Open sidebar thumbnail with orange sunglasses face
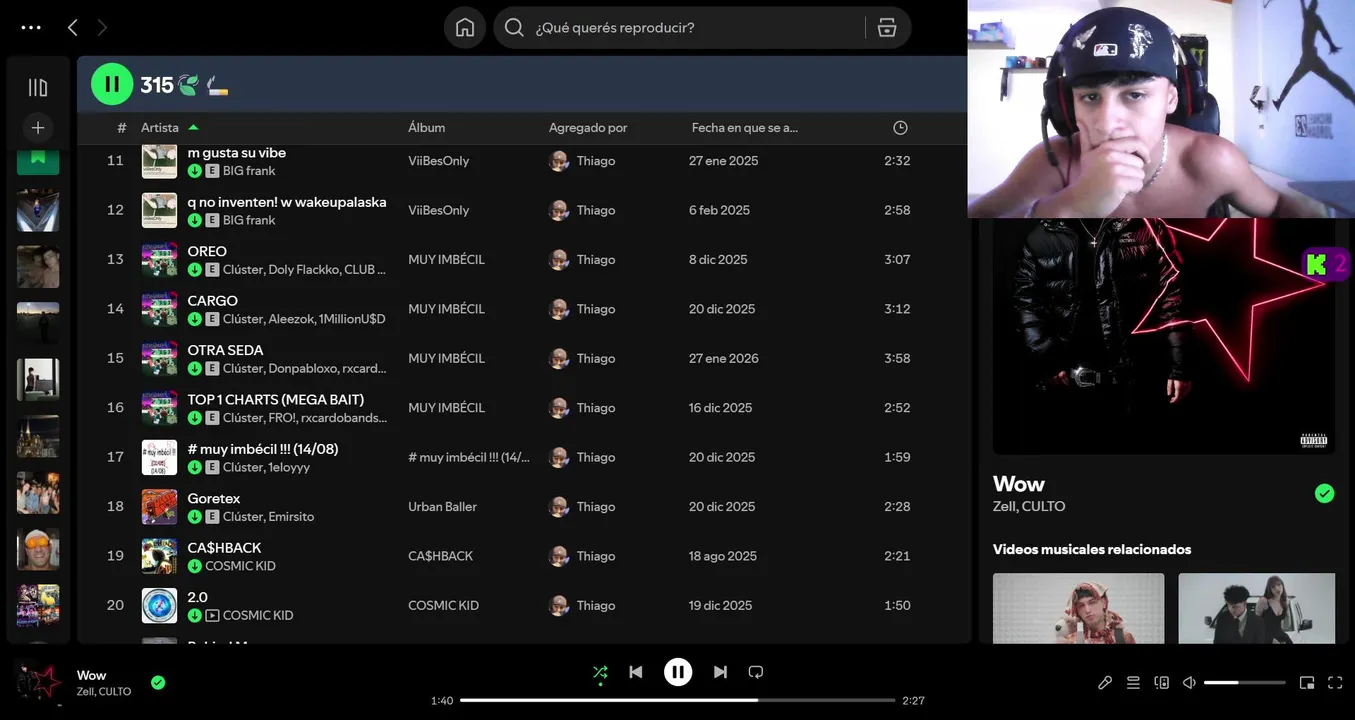This screenshot has width=1355, height=720. (x=38, y=549)
